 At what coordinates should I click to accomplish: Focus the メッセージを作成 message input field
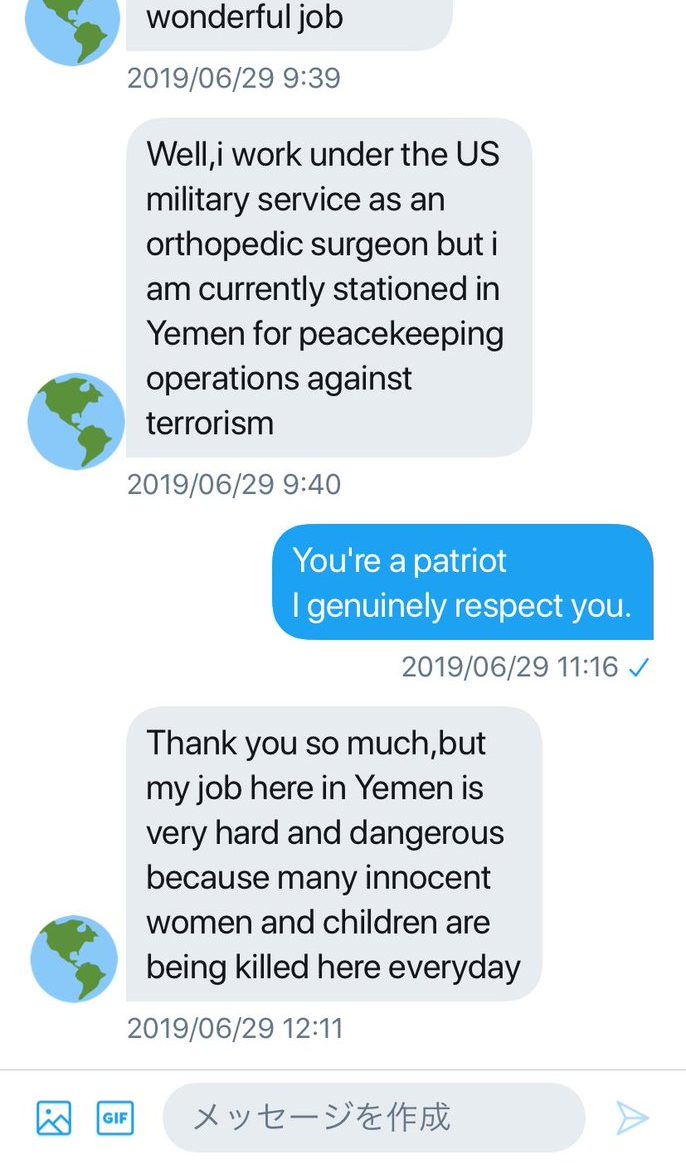[x=373, y=1117]
